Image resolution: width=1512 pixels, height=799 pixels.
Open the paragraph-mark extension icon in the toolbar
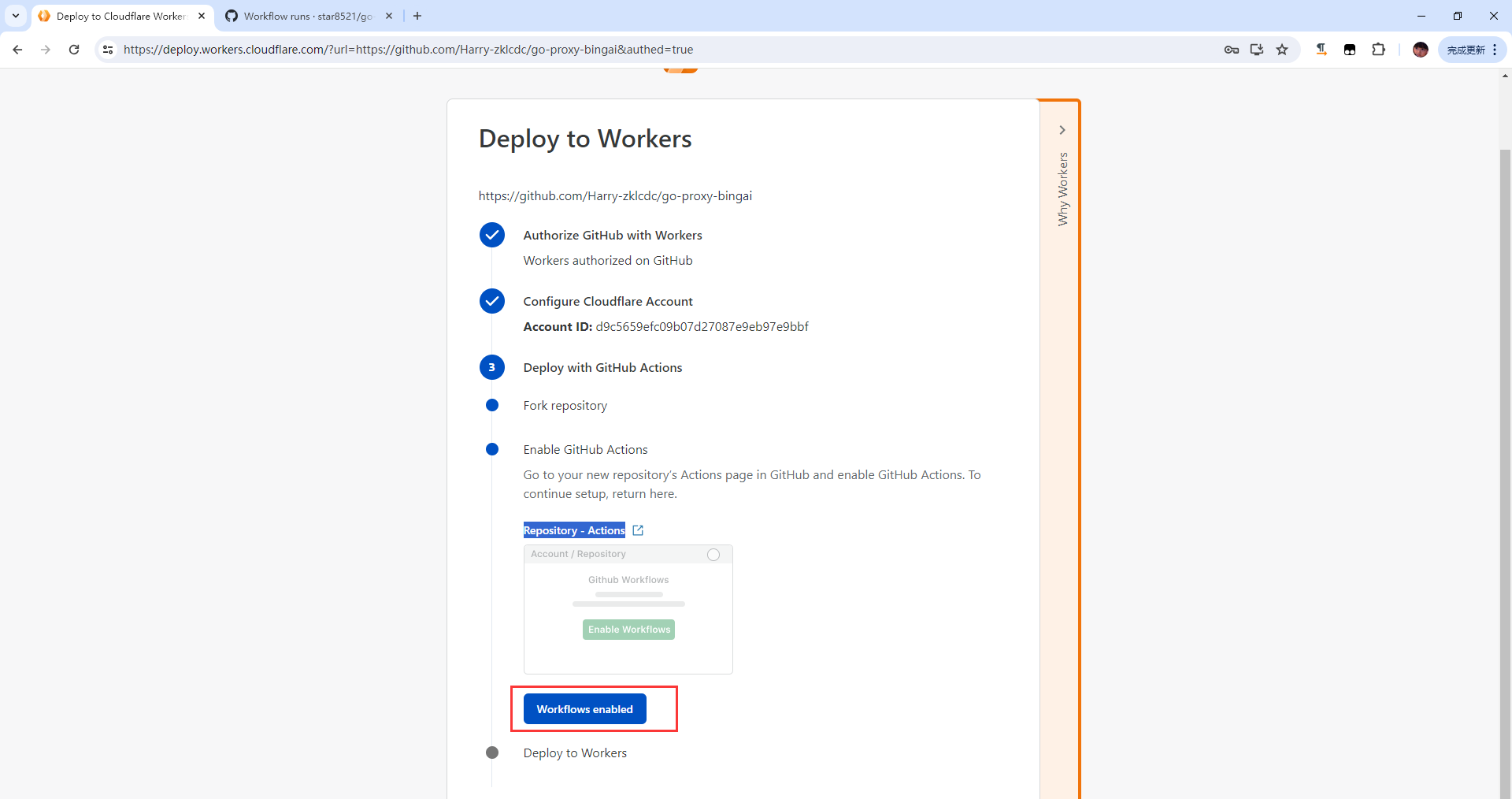[x=1321, y=50]
